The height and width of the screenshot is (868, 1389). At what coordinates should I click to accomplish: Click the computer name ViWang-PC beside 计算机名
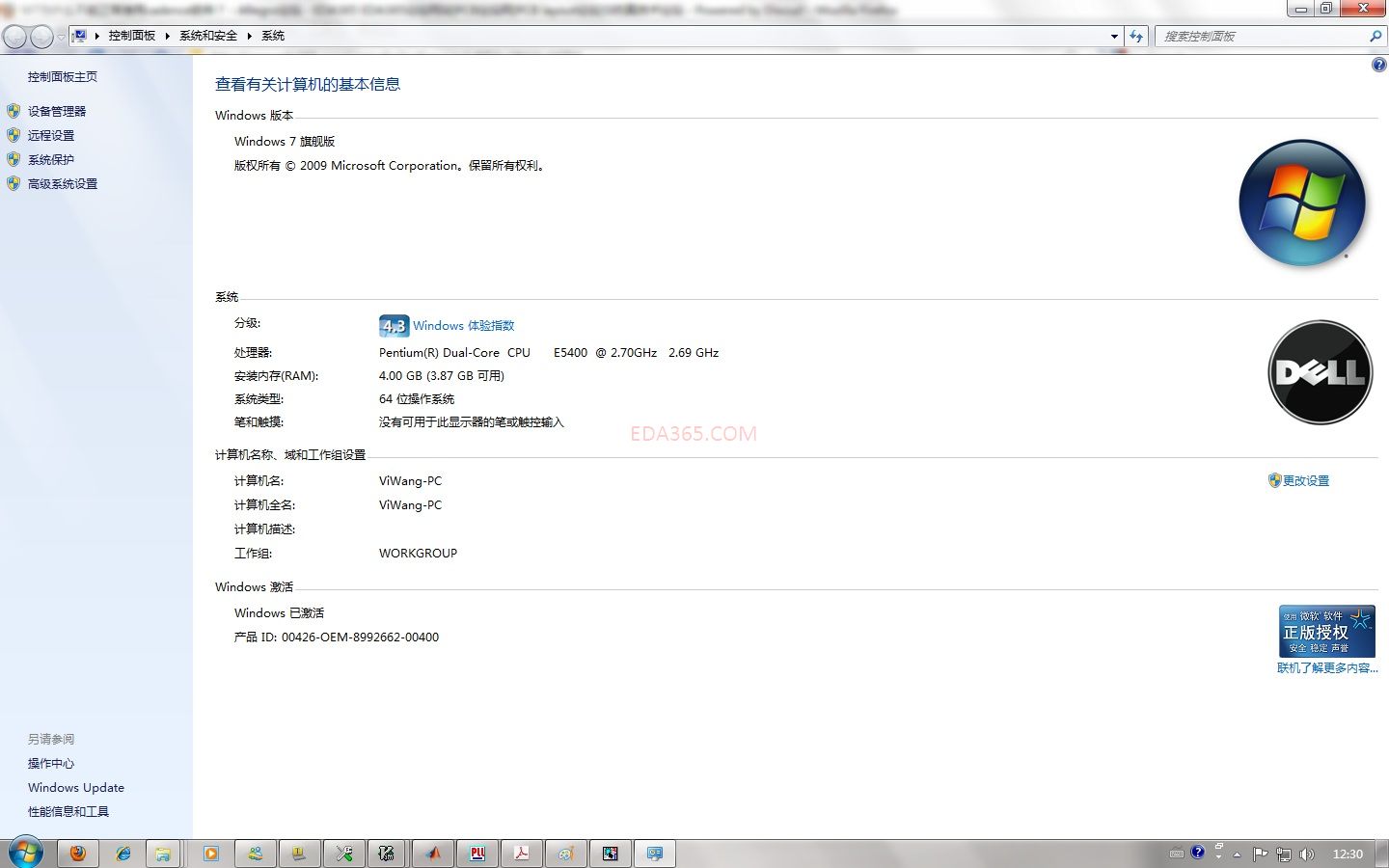(x=411, y=481)
